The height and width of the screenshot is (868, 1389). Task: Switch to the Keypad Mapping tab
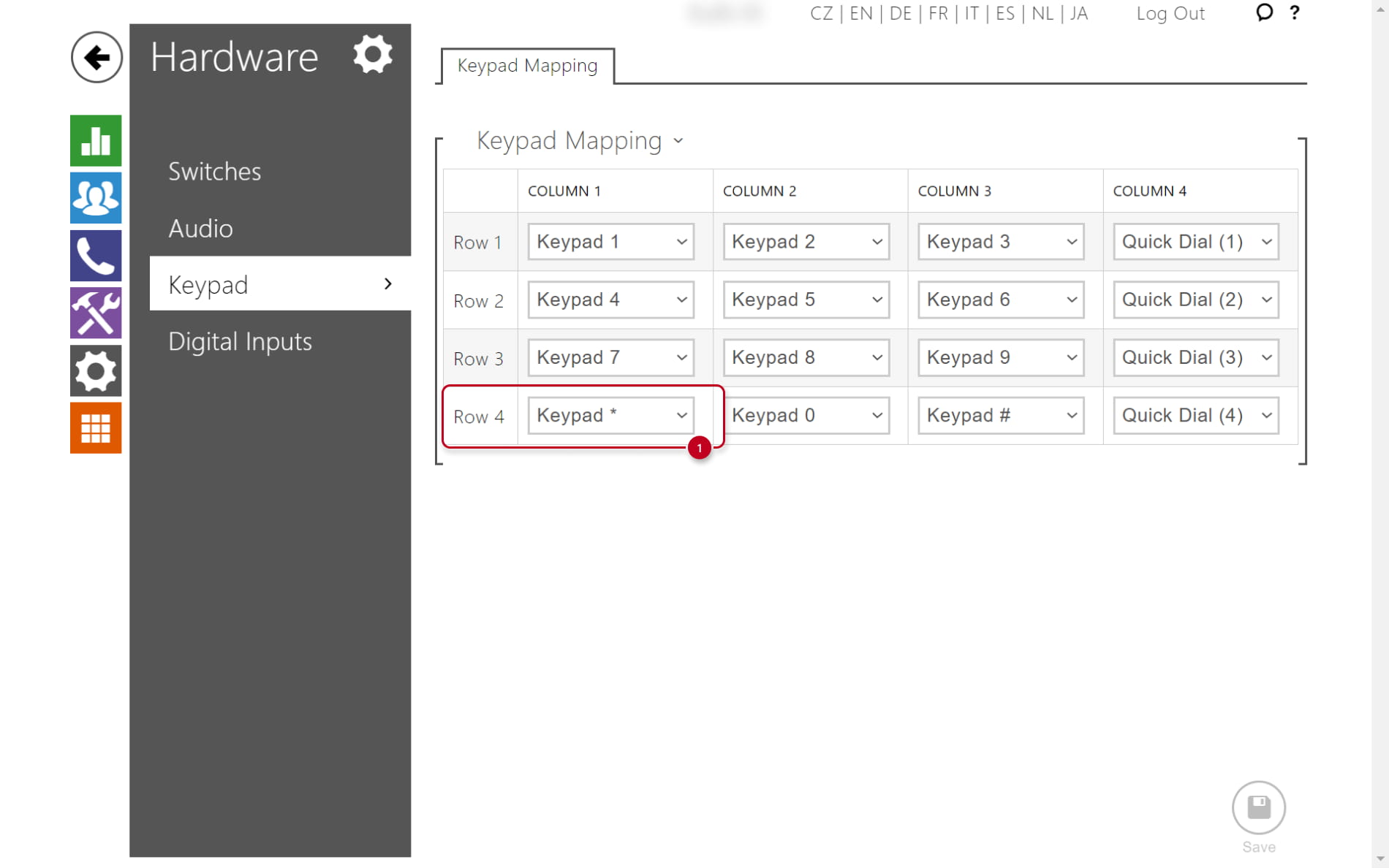(528, 66)
